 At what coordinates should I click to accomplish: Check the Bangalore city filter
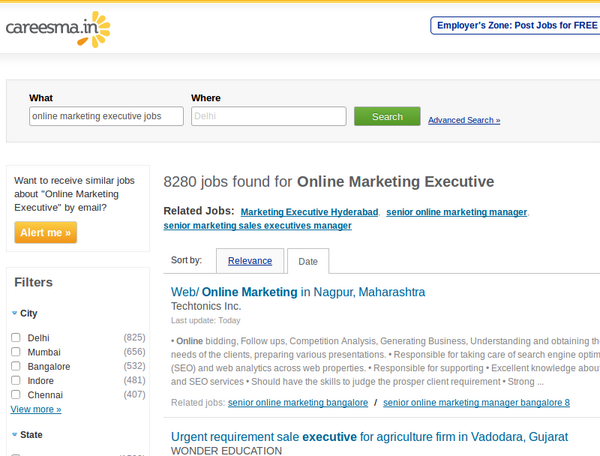click(16, 366)
